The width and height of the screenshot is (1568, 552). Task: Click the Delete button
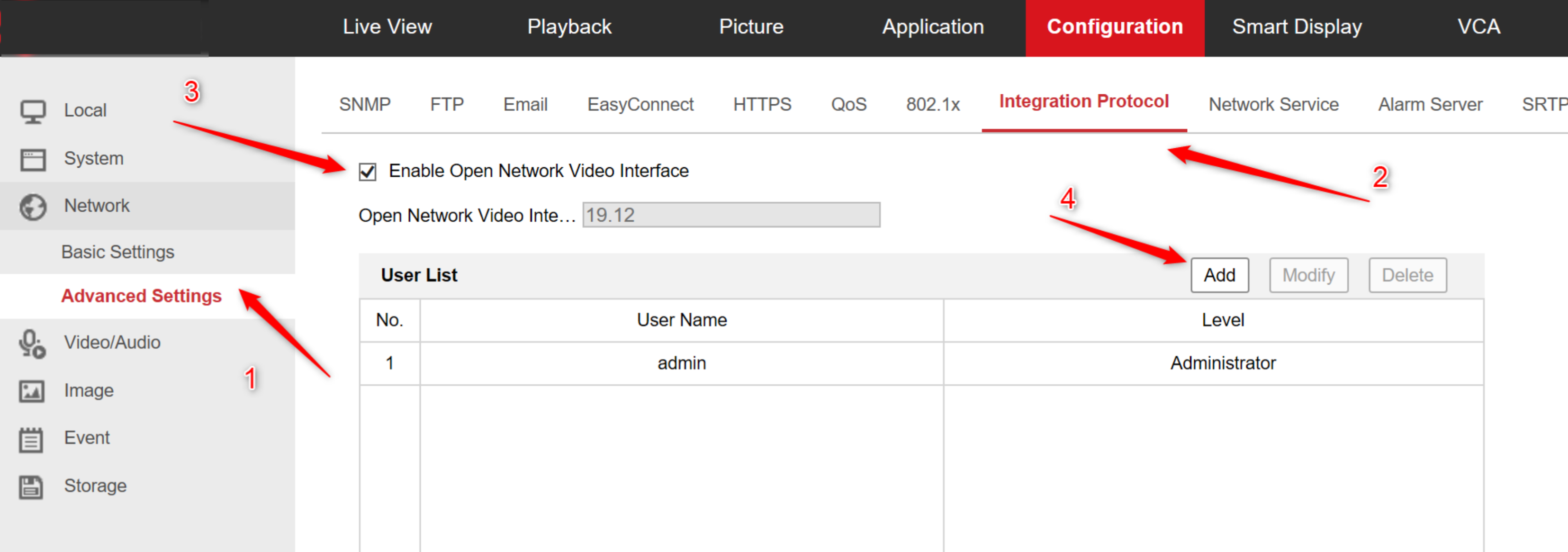pos(1406,275)
